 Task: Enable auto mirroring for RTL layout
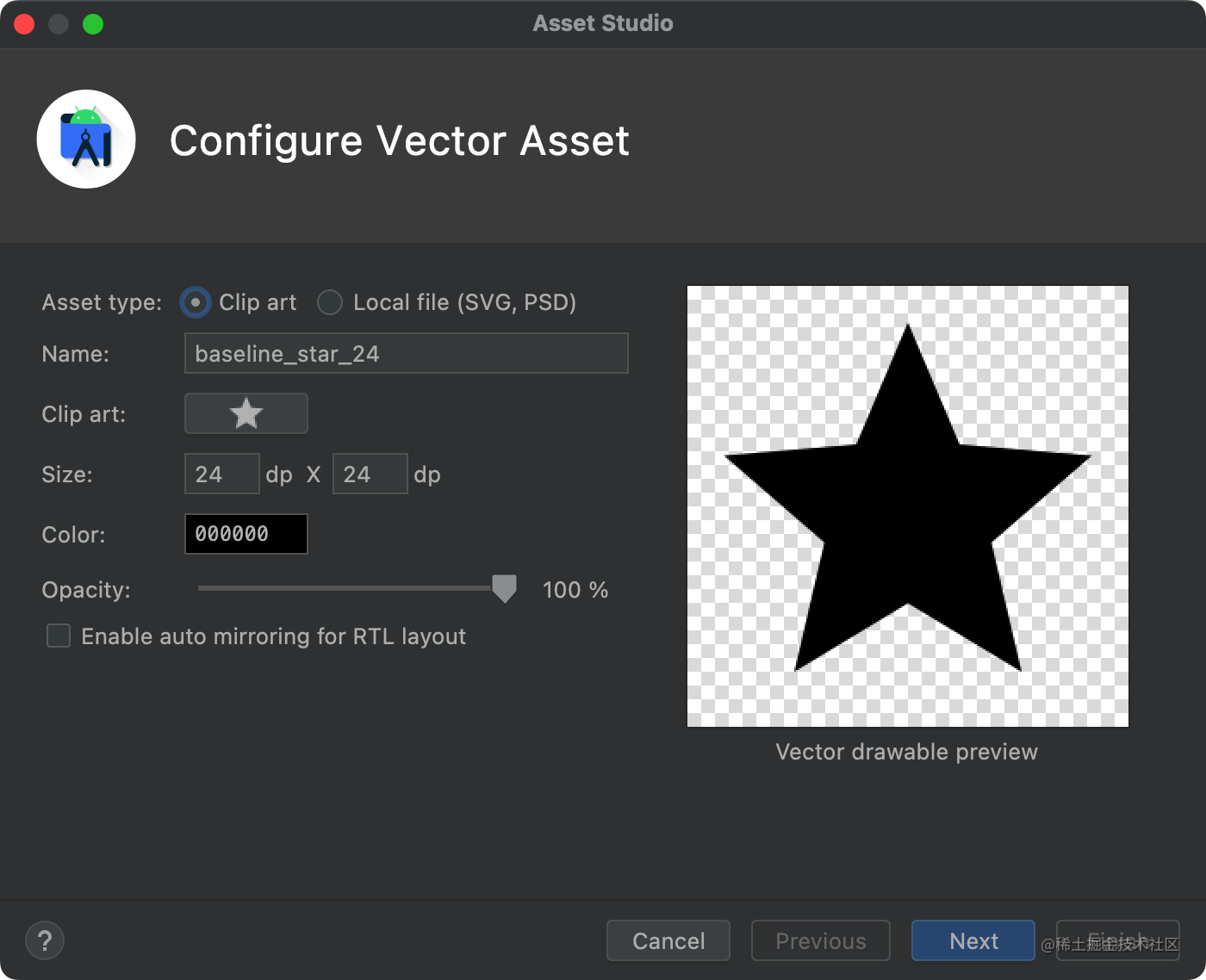pos(59,636)
